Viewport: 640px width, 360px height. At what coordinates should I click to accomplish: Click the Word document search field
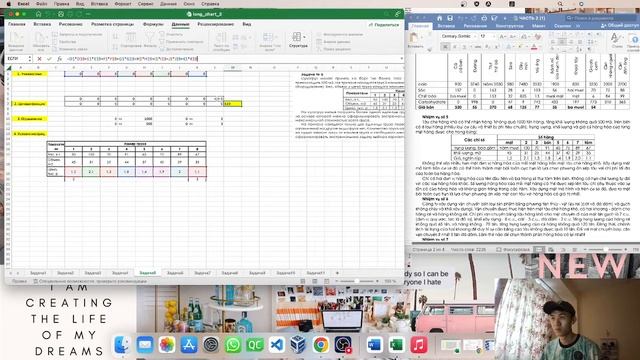(601, 18)
